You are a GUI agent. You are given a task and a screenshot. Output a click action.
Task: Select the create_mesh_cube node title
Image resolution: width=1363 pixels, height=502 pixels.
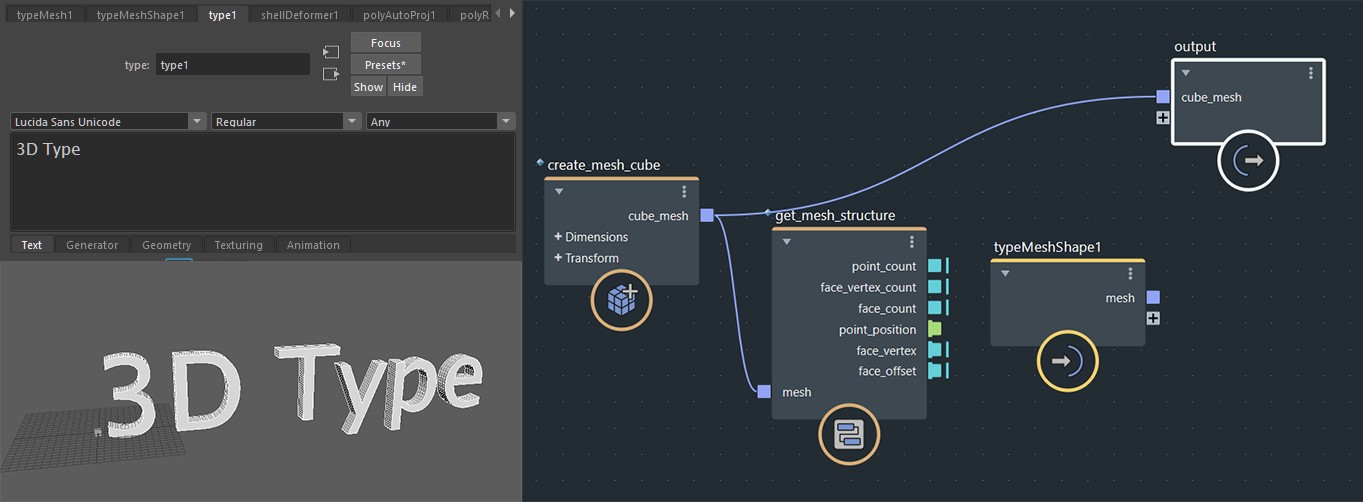point(604,165)
